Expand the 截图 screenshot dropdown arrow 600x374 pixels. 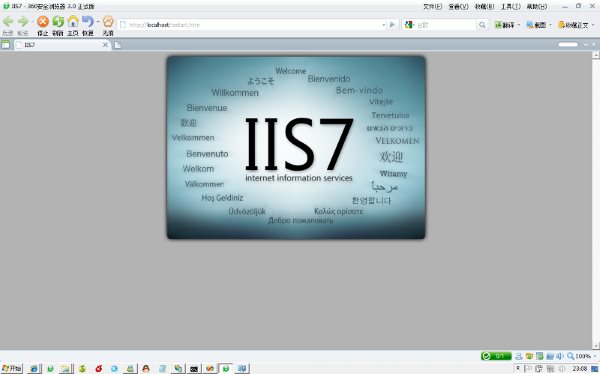(x=551, y=25)
